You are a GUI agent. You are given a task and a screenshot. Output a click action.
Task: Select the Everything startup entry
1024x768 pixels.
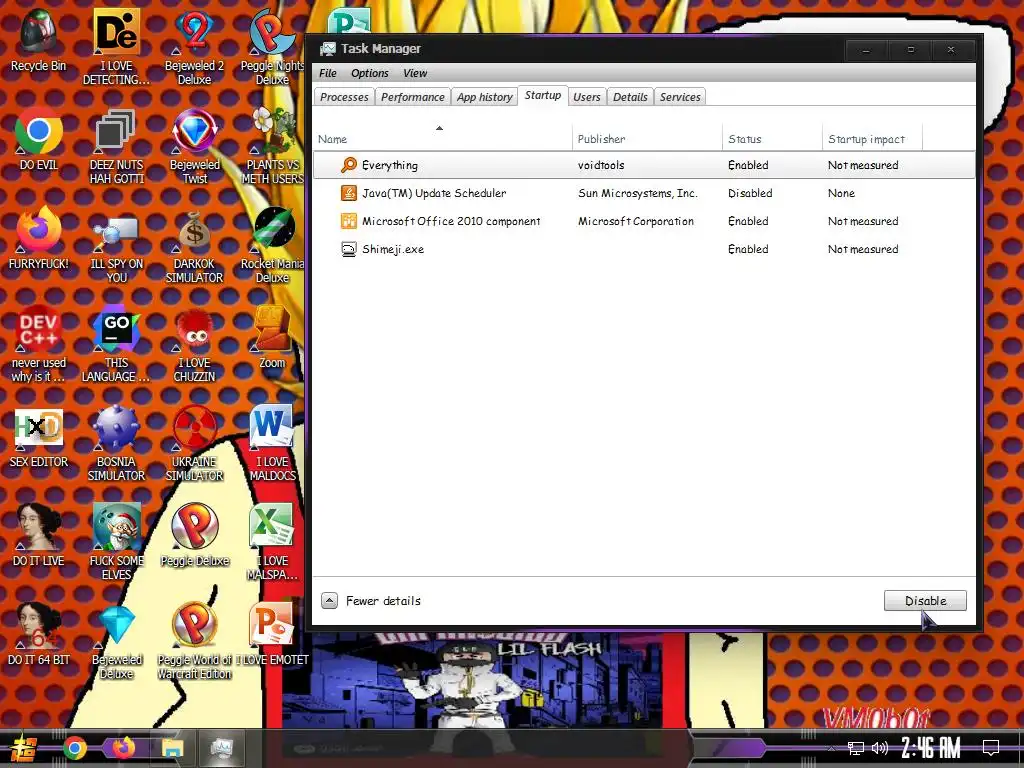click(x=644, y=165)
